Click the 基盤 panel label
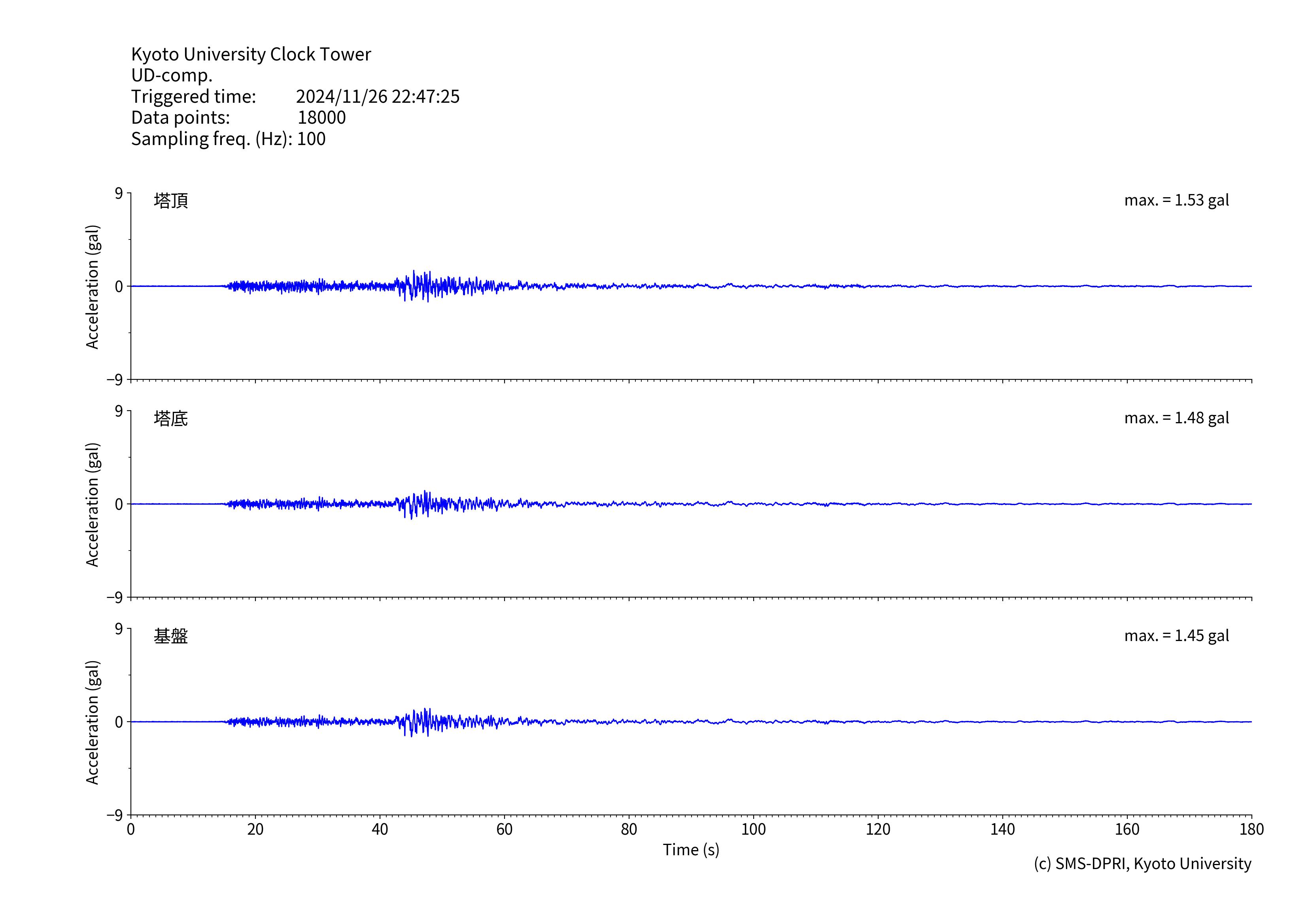Image resolution: width=1308 pixels, height=924 pixels. click(170, 636)
